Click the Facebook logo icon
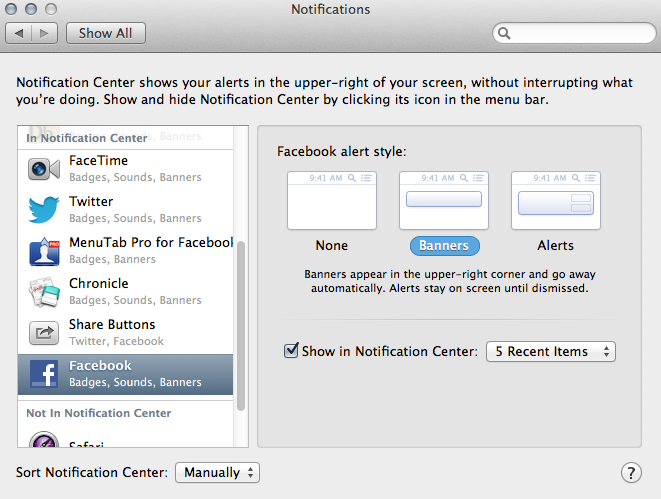The width and height of the screenshot is (661, 499). tap(44, 374)
